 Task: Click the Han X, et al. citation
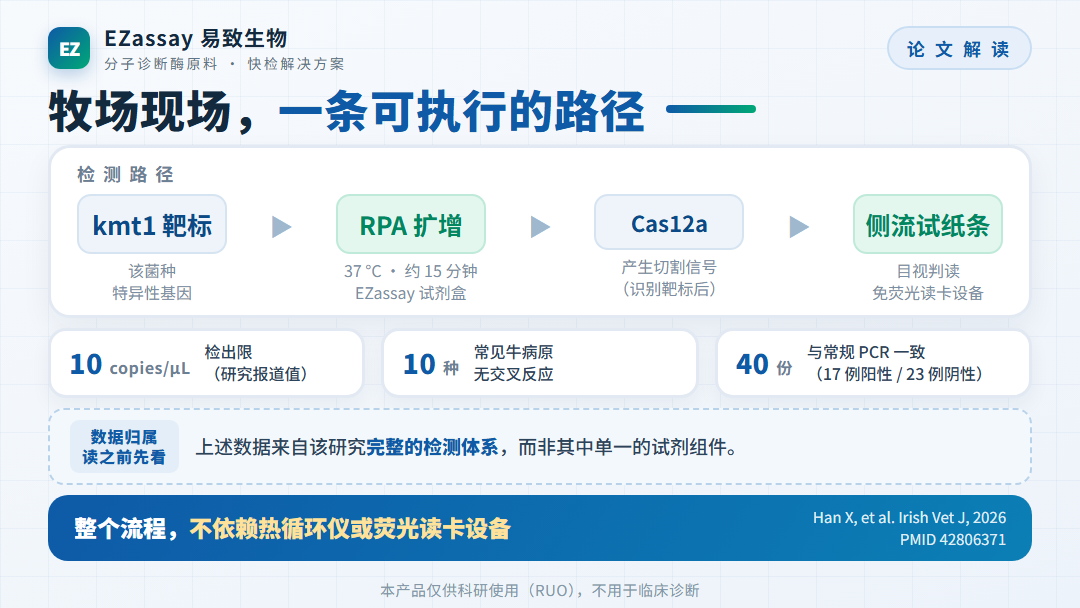(909, 518)
